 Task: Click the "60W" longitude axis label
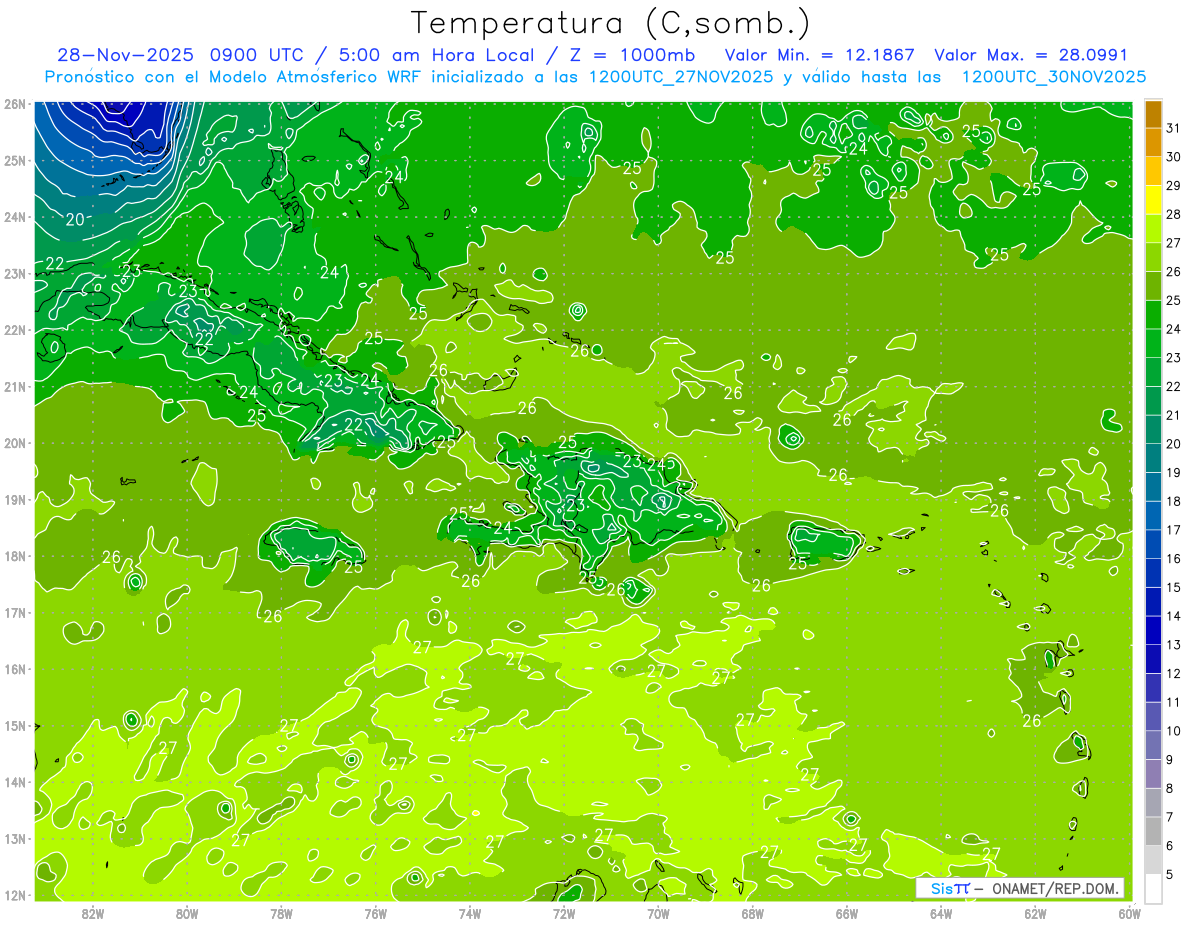[1129, 913]
